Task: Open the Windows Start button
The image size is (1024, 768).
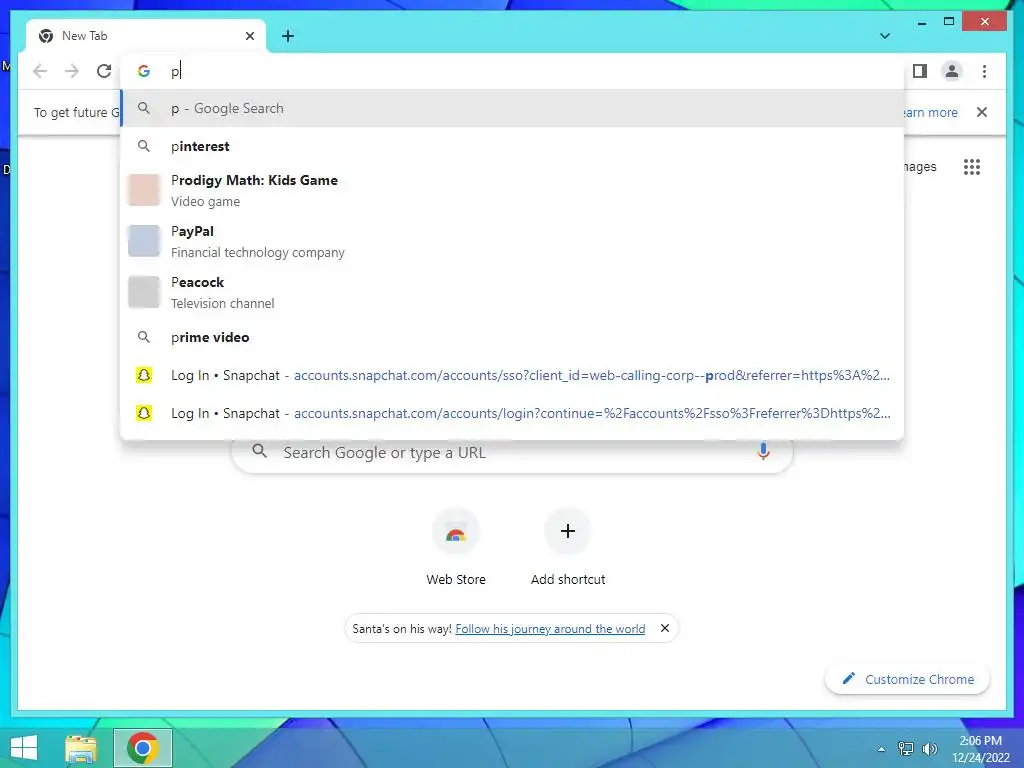Action: coord(24,748)
